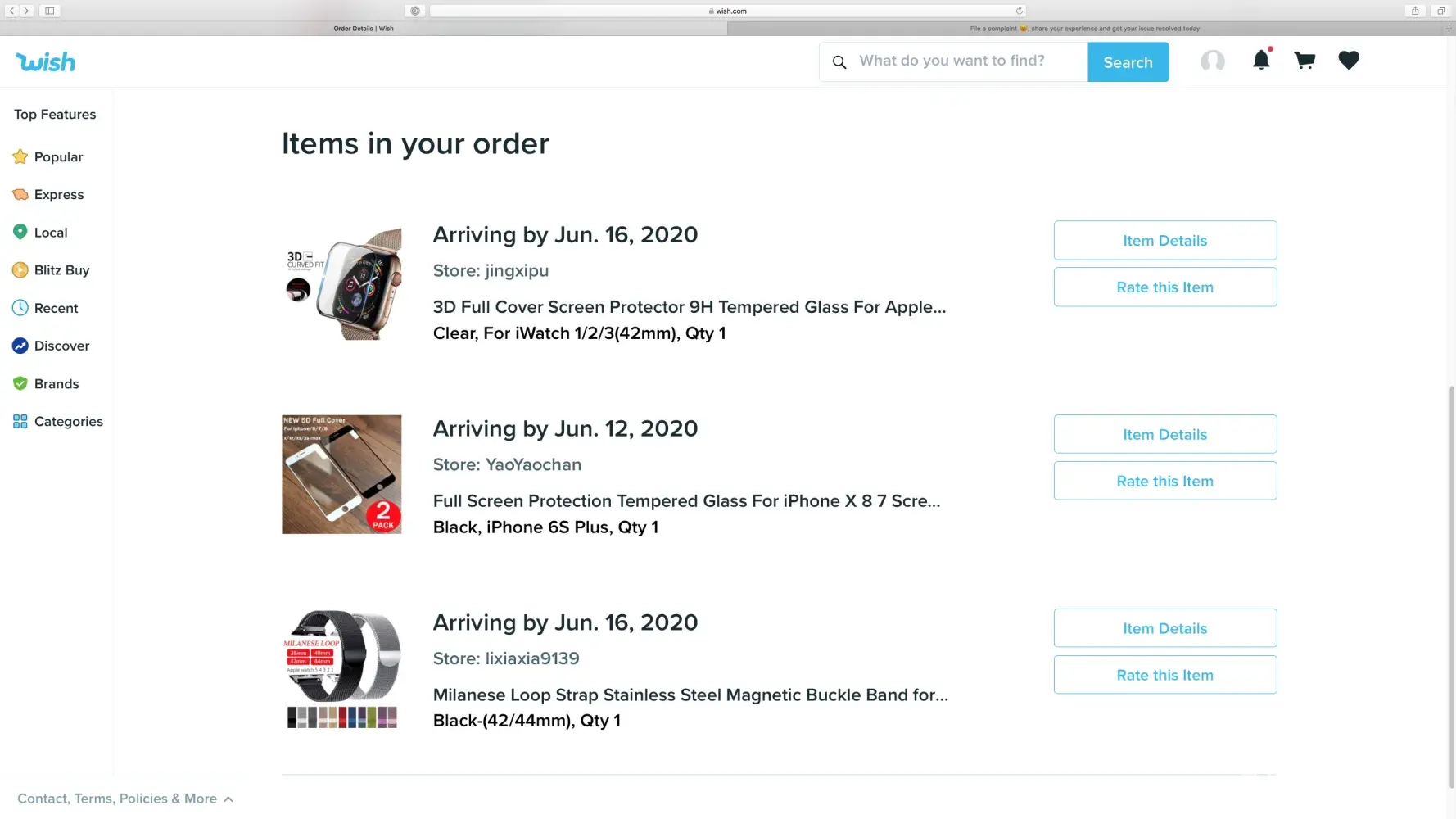Open the shopping cart icon
The width and height of the screenshot is (1456, 819).
pyautogui.click(x=1305, y=61)
